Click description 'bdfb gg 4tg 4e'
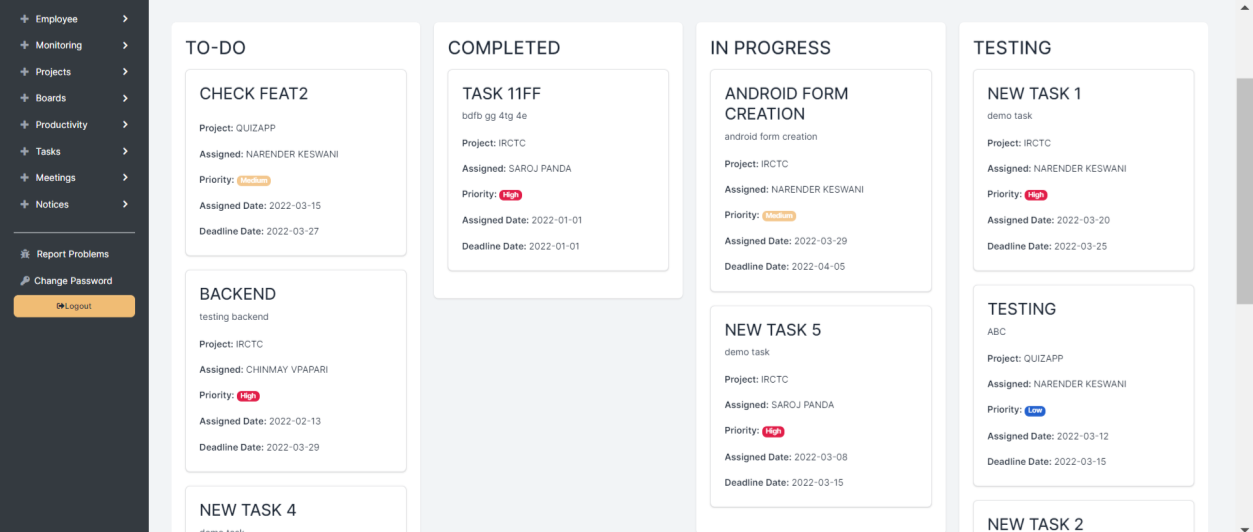This screenshot has height=532, width=1253. click(x=494, y=116)
